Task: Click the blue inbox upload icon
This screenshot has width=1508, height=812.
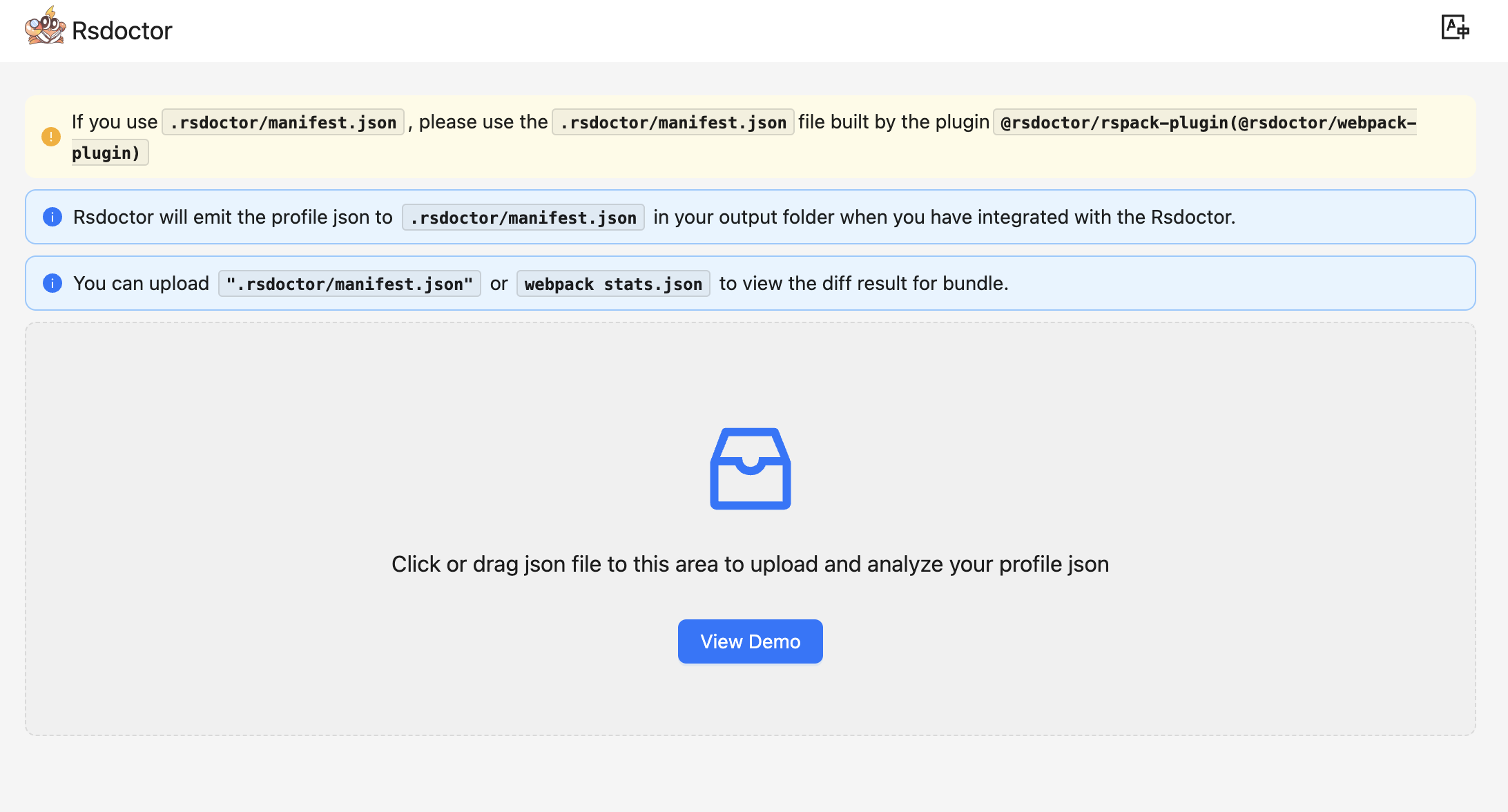Action: pyautogui.click(x=750, y=469)
